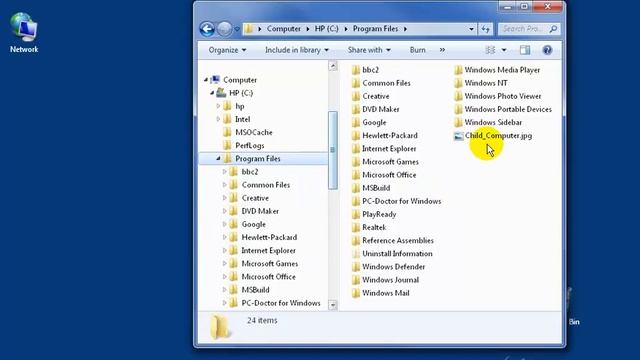Select MSBuild folder icon in file list
Image resolution: width=640 pixels, height=360 pixels.
(356, 188)
